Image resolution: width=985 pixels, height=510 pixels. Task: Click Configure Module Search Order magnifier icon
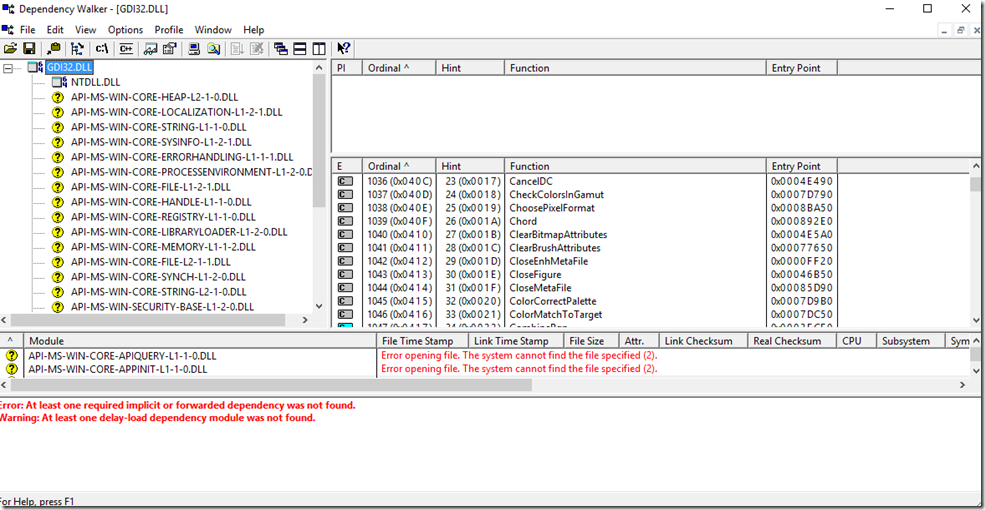point(214,48)
